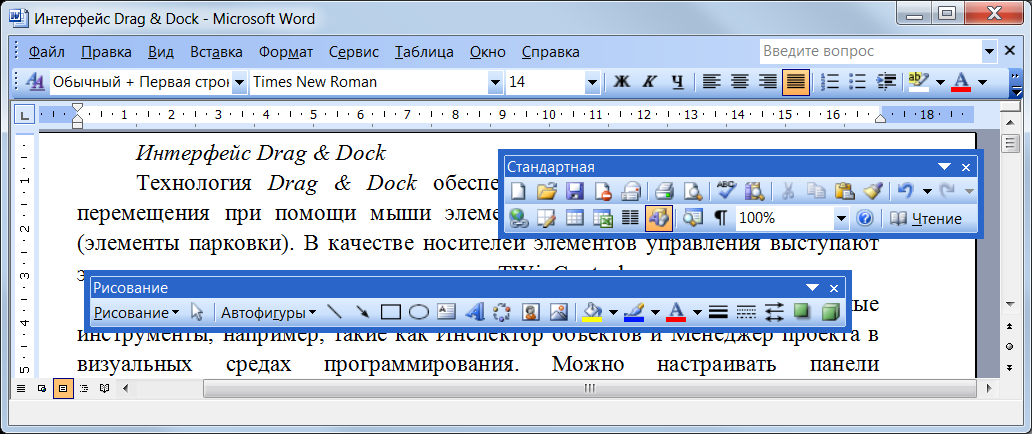Print the document using the printer icon

click(x=663, y=192)
